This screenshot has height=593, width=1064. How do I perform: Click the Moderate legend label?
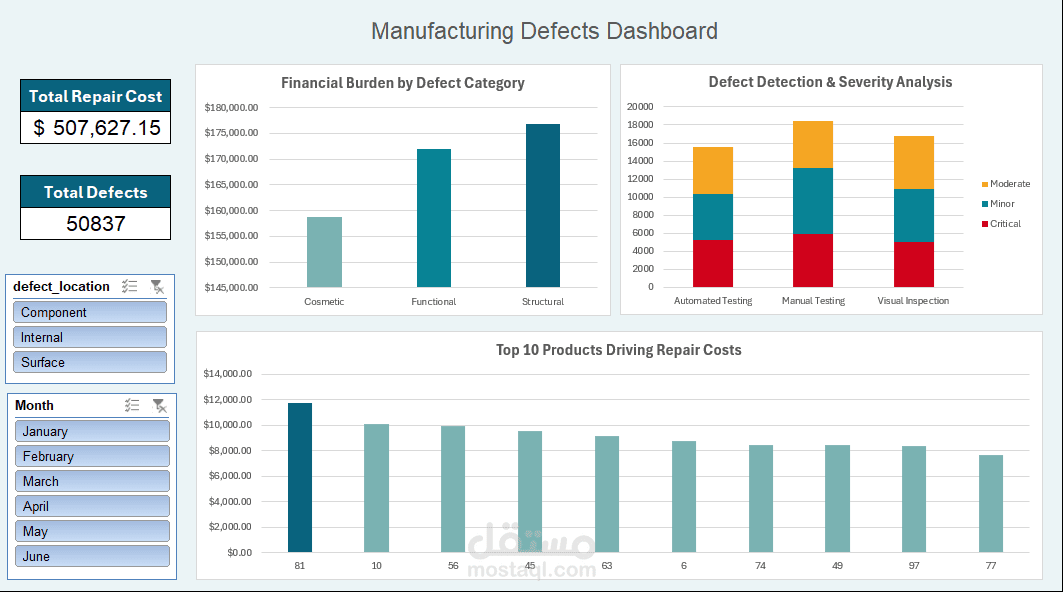coord(1010,184)
